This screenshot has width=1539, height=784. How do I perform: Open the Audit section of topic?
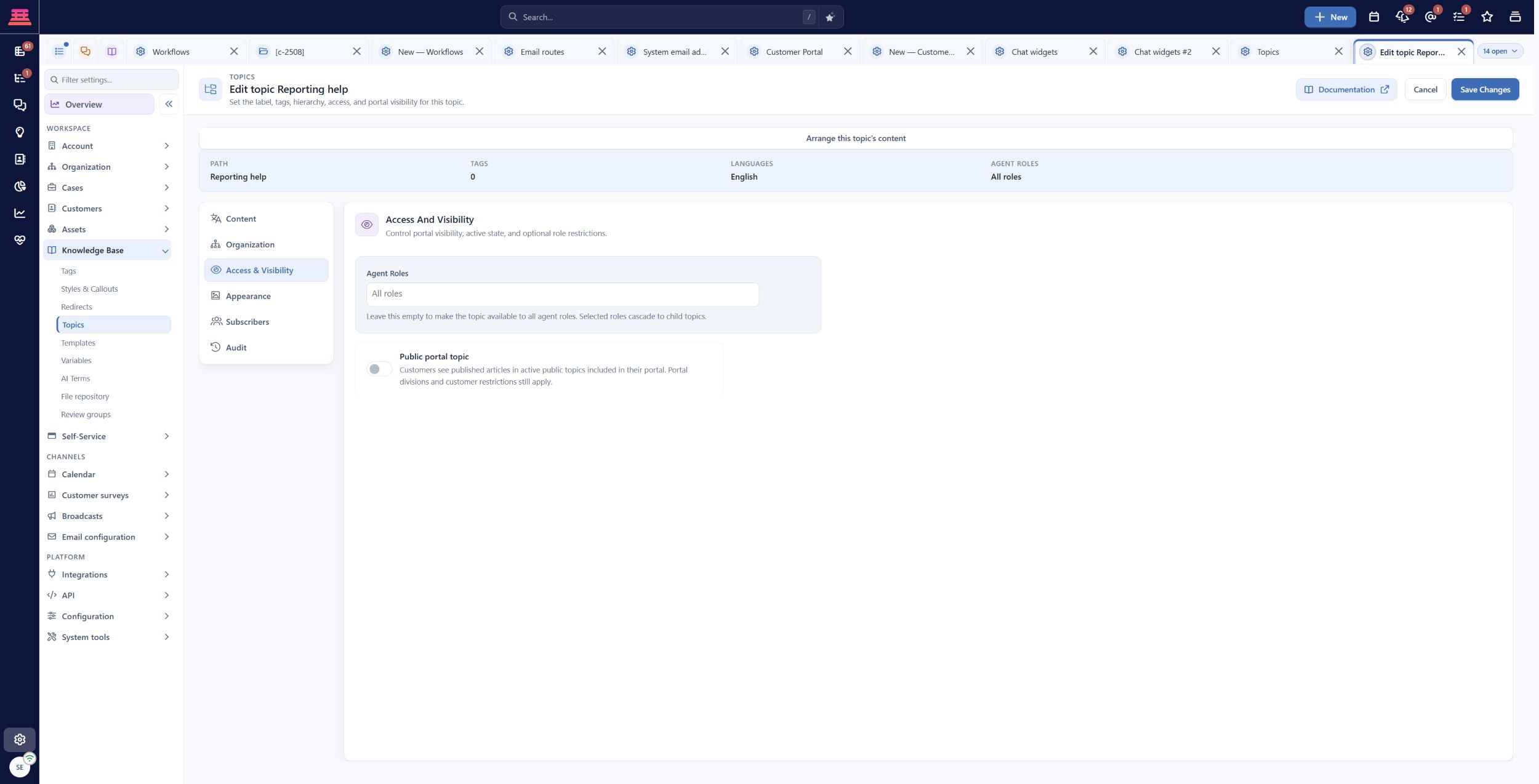point(266,348)
